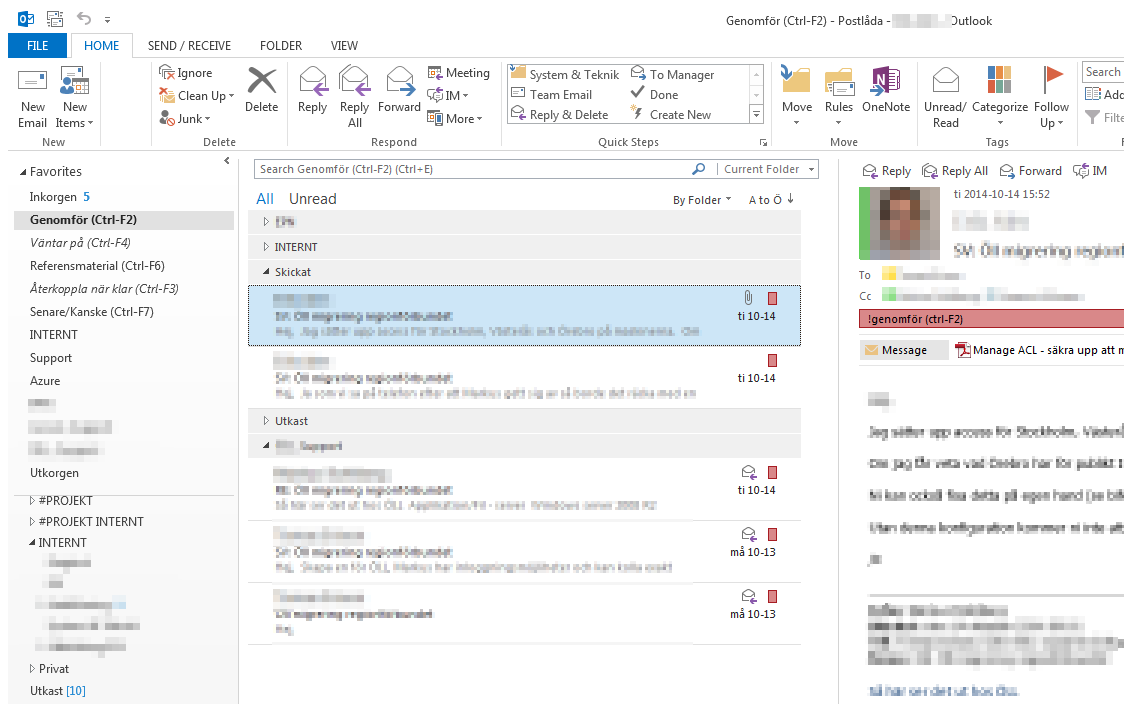Click the New Email icon

(32, 83)
